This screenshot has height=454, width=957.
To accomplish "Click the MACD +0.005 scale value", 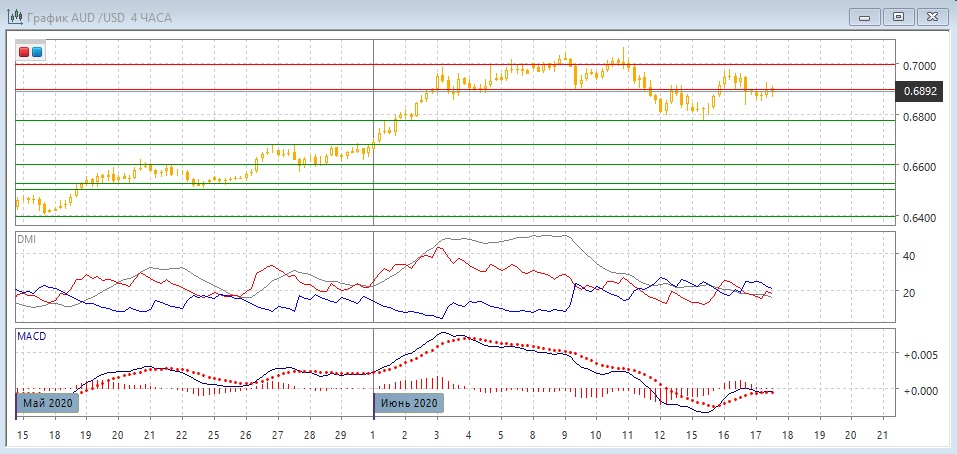I will (x=919, y=355).
